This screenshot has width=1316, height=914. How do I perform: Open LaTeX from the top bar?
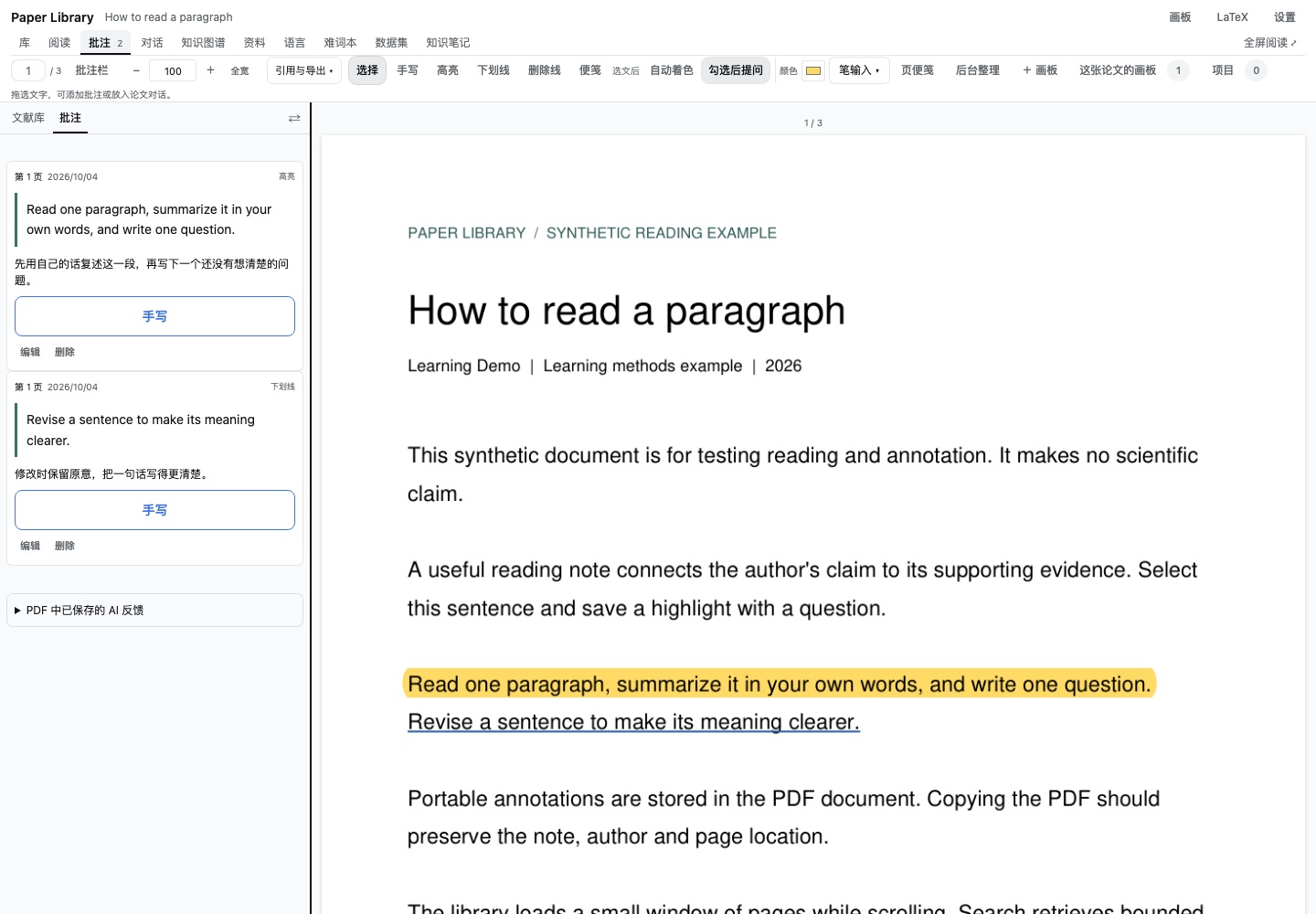coord(1232,17)
